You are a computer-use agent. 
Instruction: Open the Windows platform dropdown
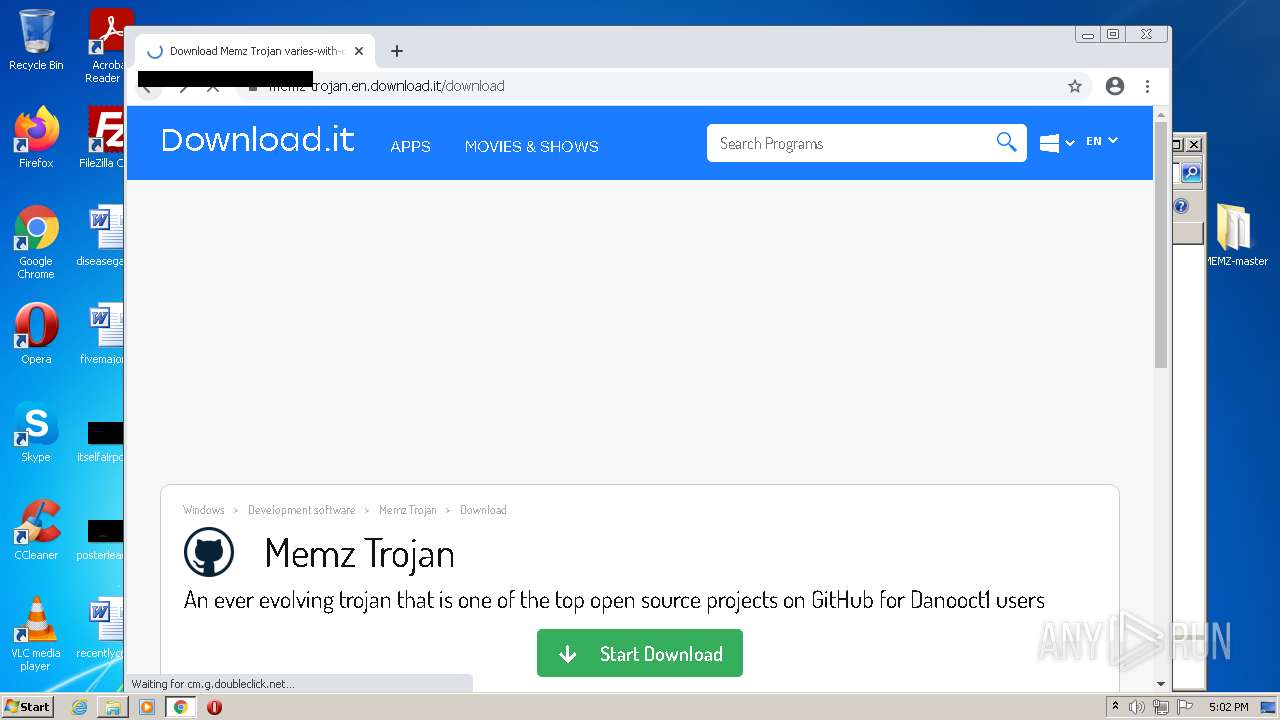pos(1057,143)
